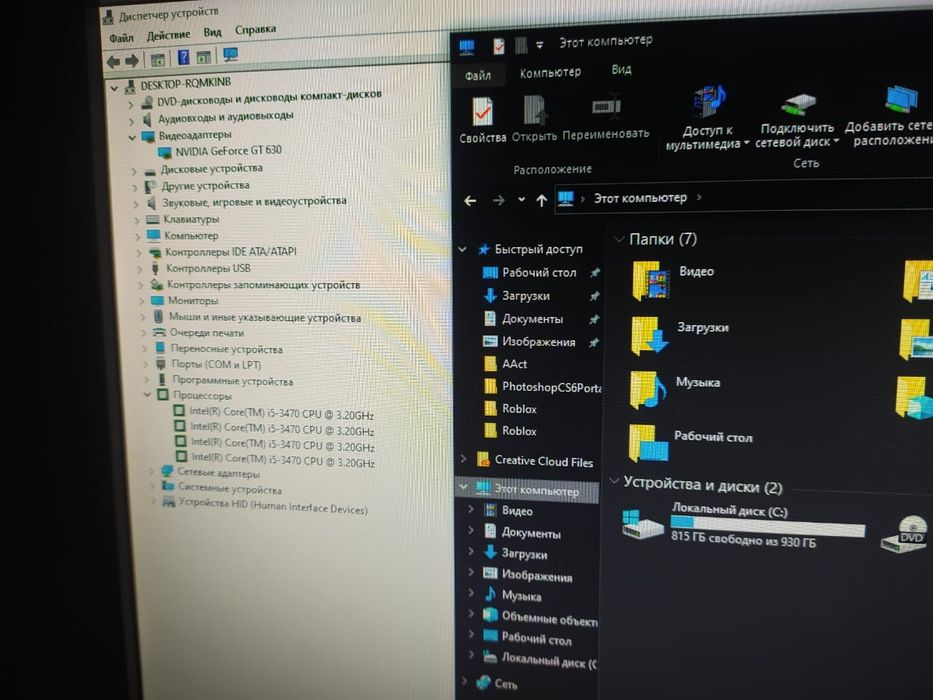Click Подключить сетевой диск icon
Screen dimensions: 933x700
click(x=798, y=104)
